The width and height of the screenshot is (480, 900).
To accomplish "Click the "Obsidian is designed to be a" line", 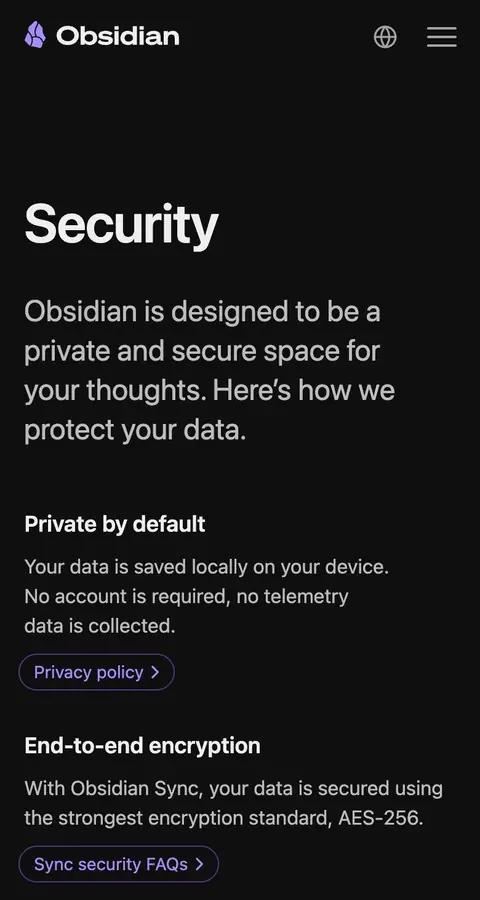I will tap(202, 312).
